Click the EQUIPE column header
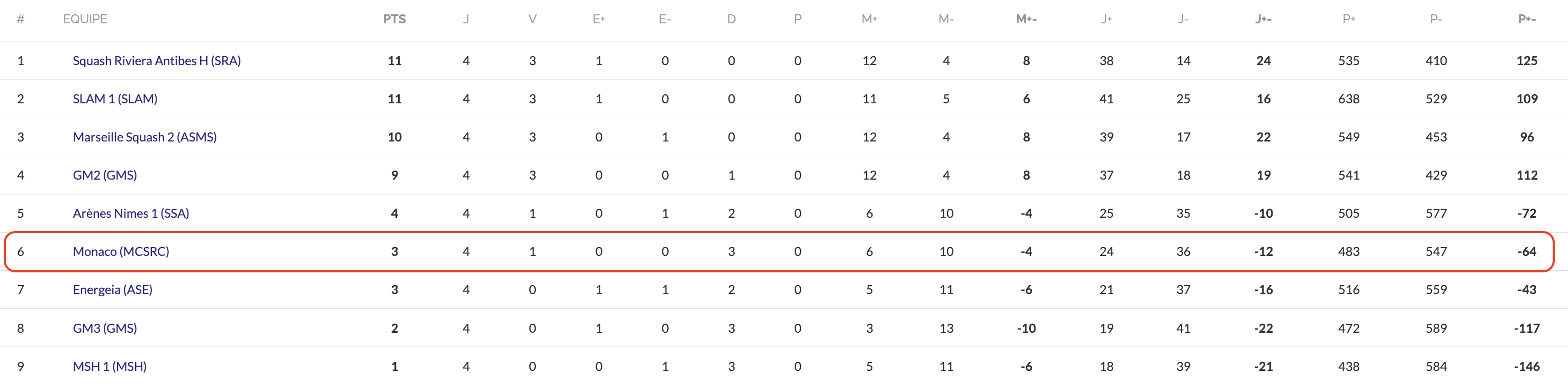The height and width of the screenshot is (390, 1568). pos(85,20)
